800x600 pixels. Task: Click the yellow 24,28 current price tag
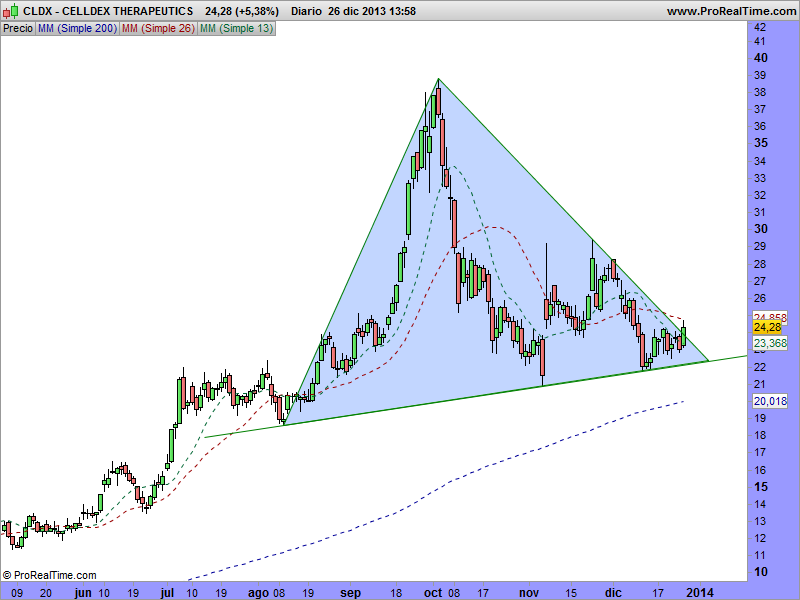tap(767, 327)
